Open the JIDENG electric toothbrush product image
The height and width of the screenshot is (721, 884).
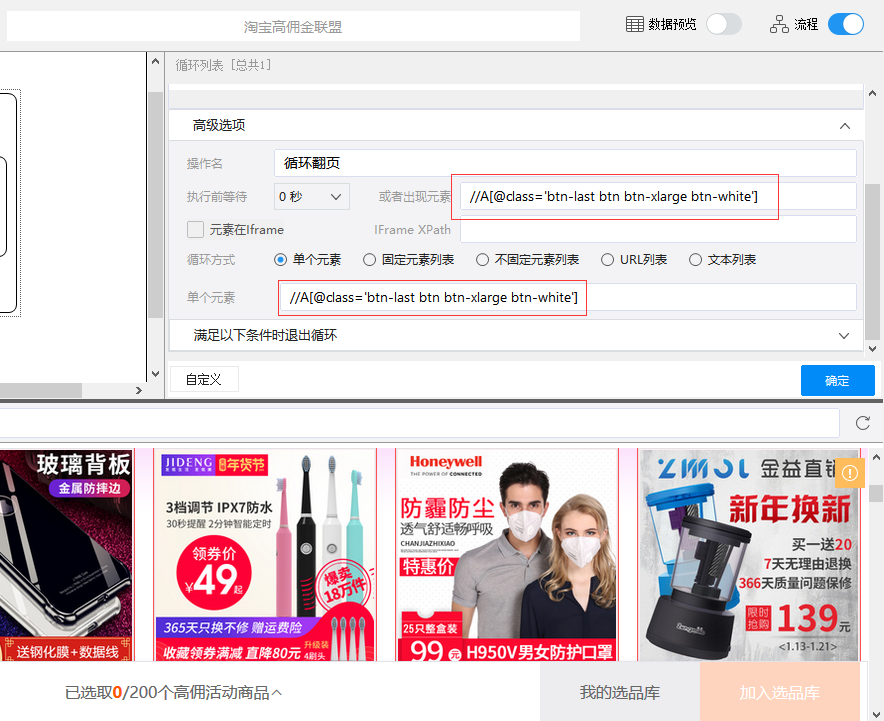(264, 555)
